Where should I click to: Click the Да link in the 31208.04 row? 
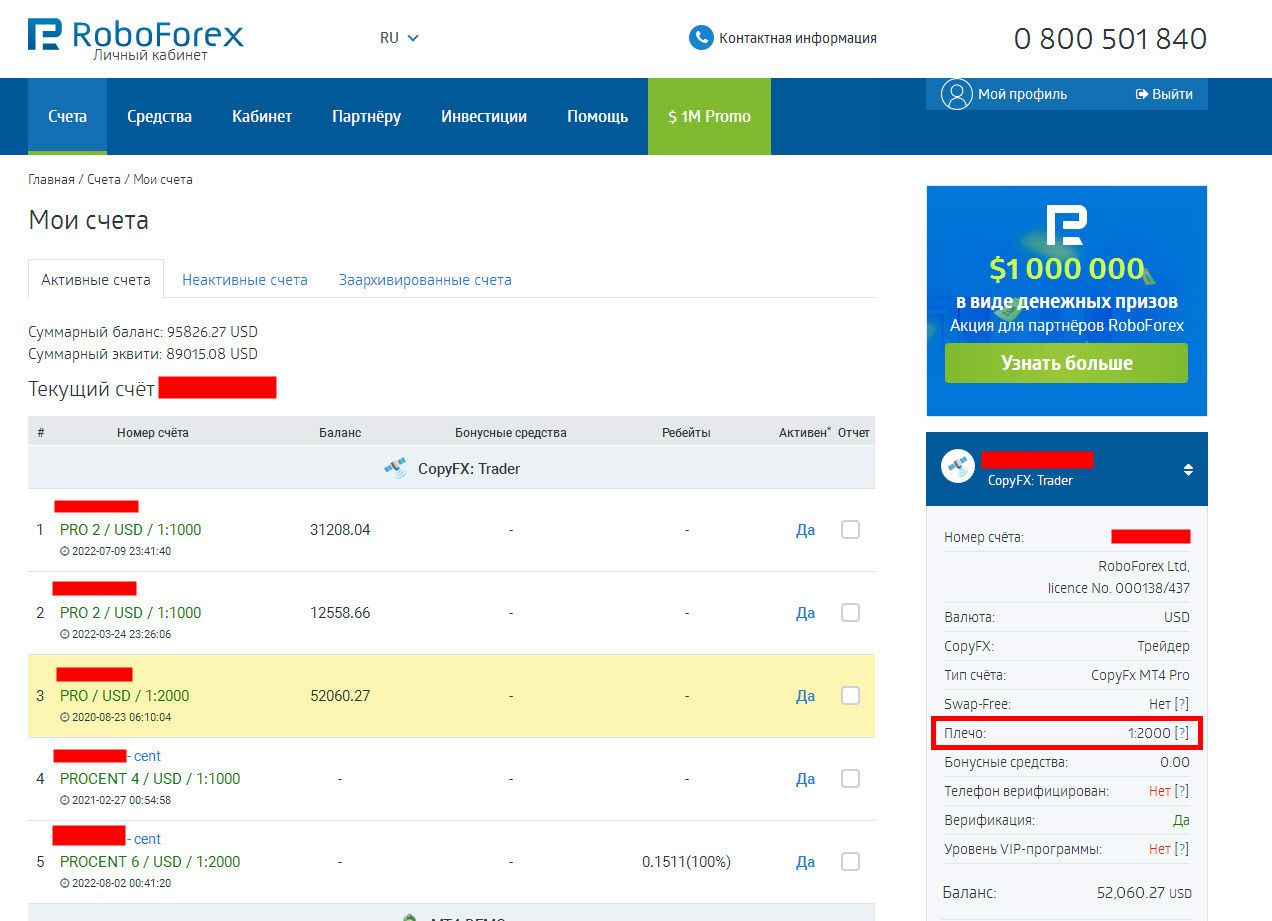(x=805, y=530)
